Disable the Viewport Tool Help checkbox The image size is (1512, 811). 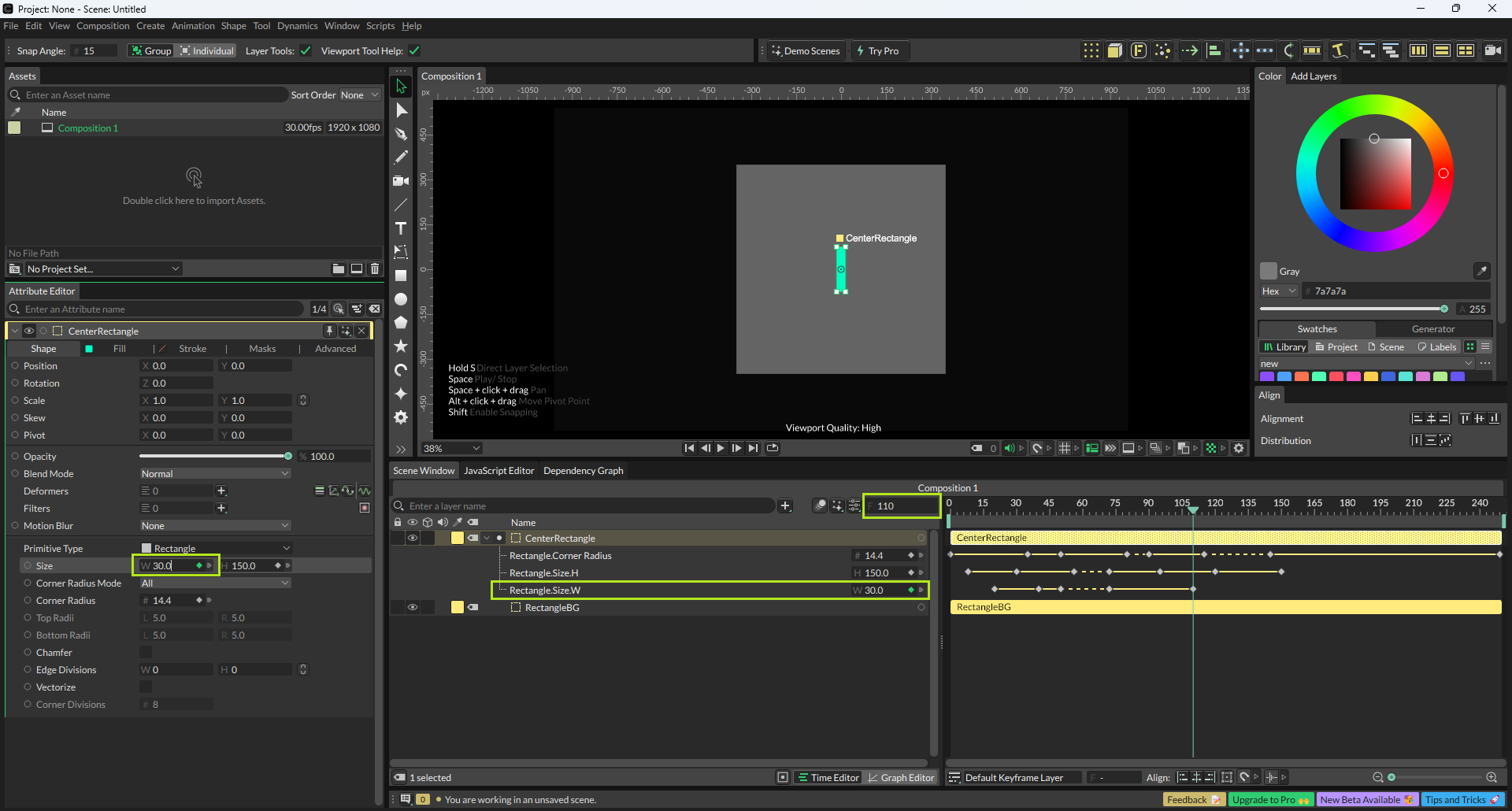414,51
